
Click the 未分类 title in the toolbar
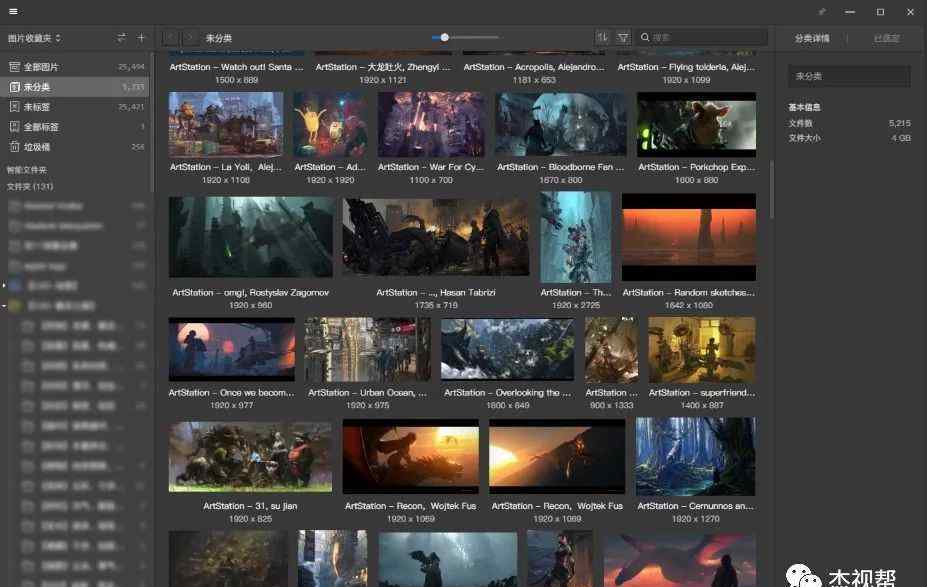point(218,38)
